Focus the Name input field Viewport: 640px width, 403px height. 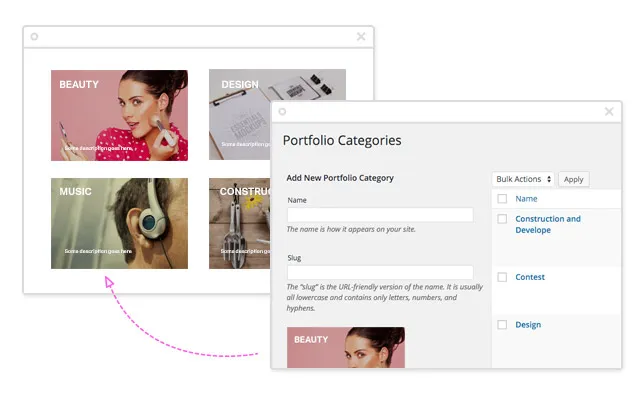[380, 215]
